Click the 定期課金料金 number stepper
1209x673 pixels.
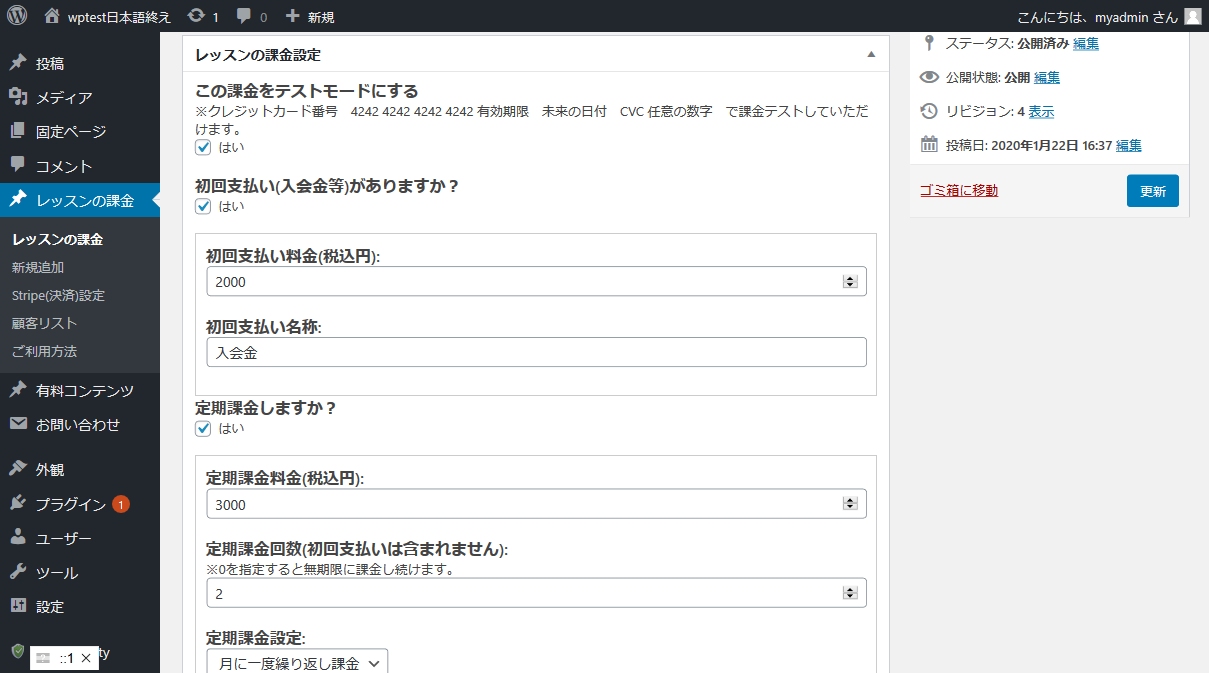[x=850, y=504]
